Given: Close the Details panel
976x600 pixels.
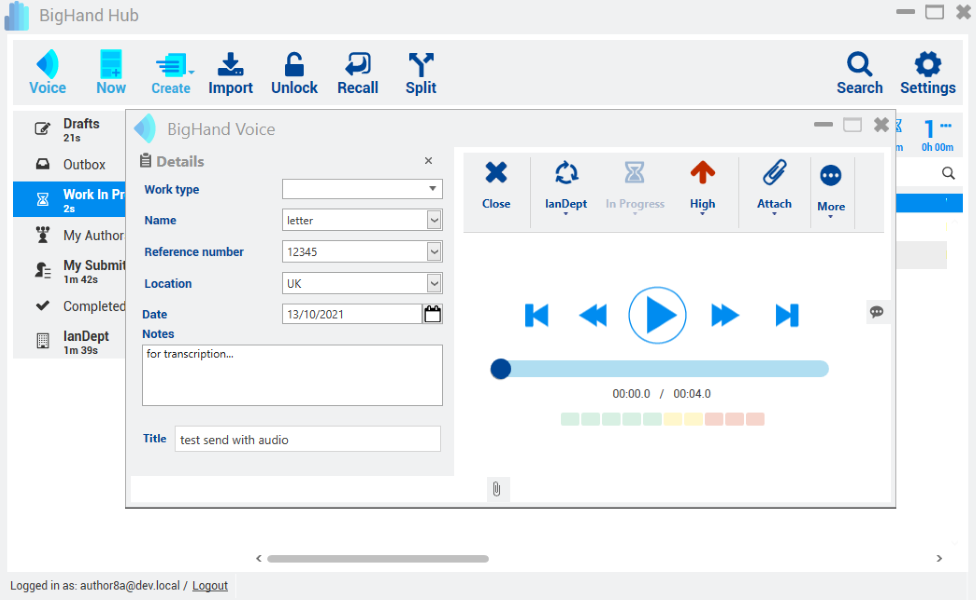Looking at the screenshot, I should [428, 161].
